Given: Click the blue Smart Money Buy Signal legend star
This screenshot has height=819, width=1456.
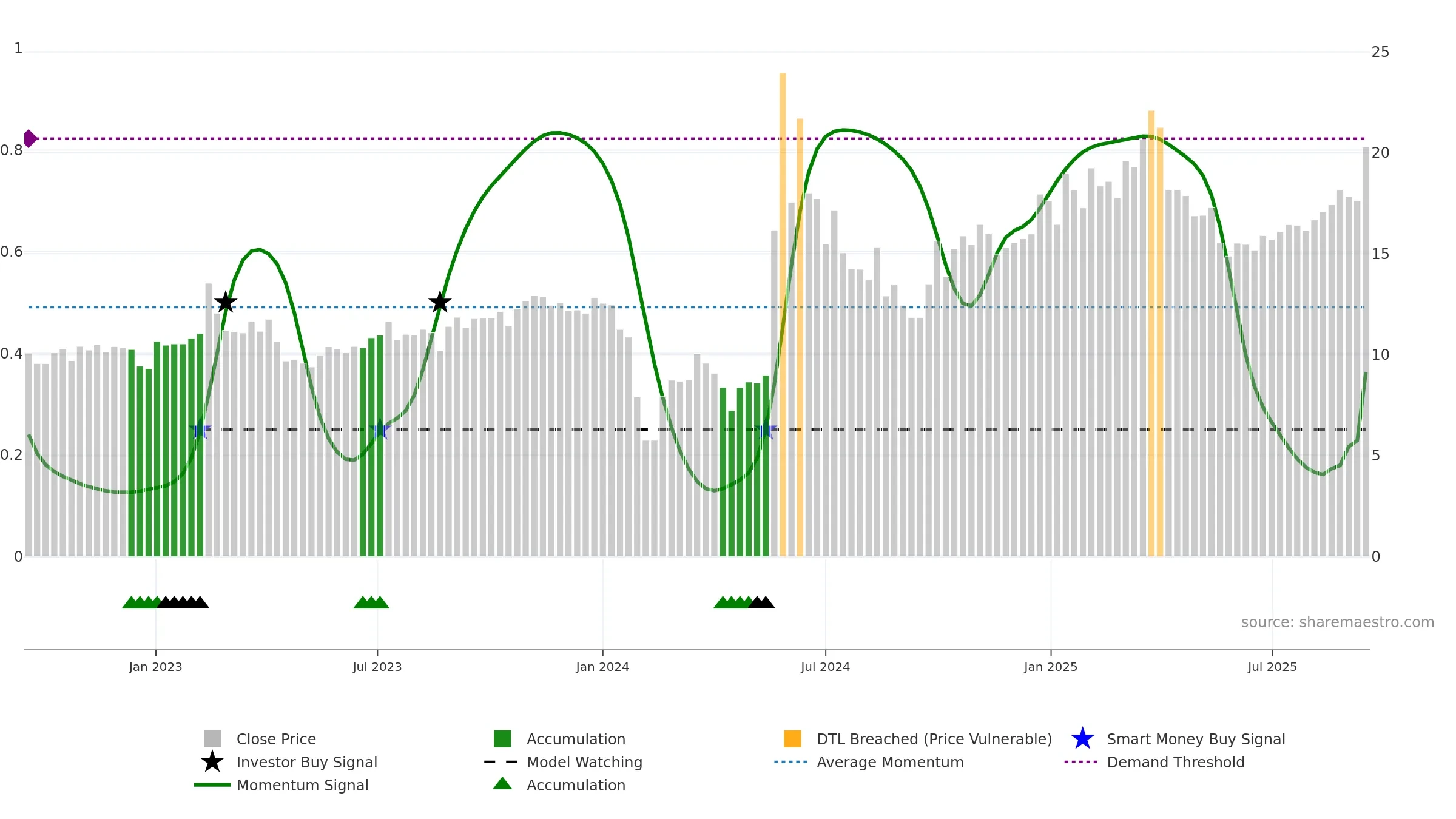Looking at the screenshot, I should tap(1082, 738).
